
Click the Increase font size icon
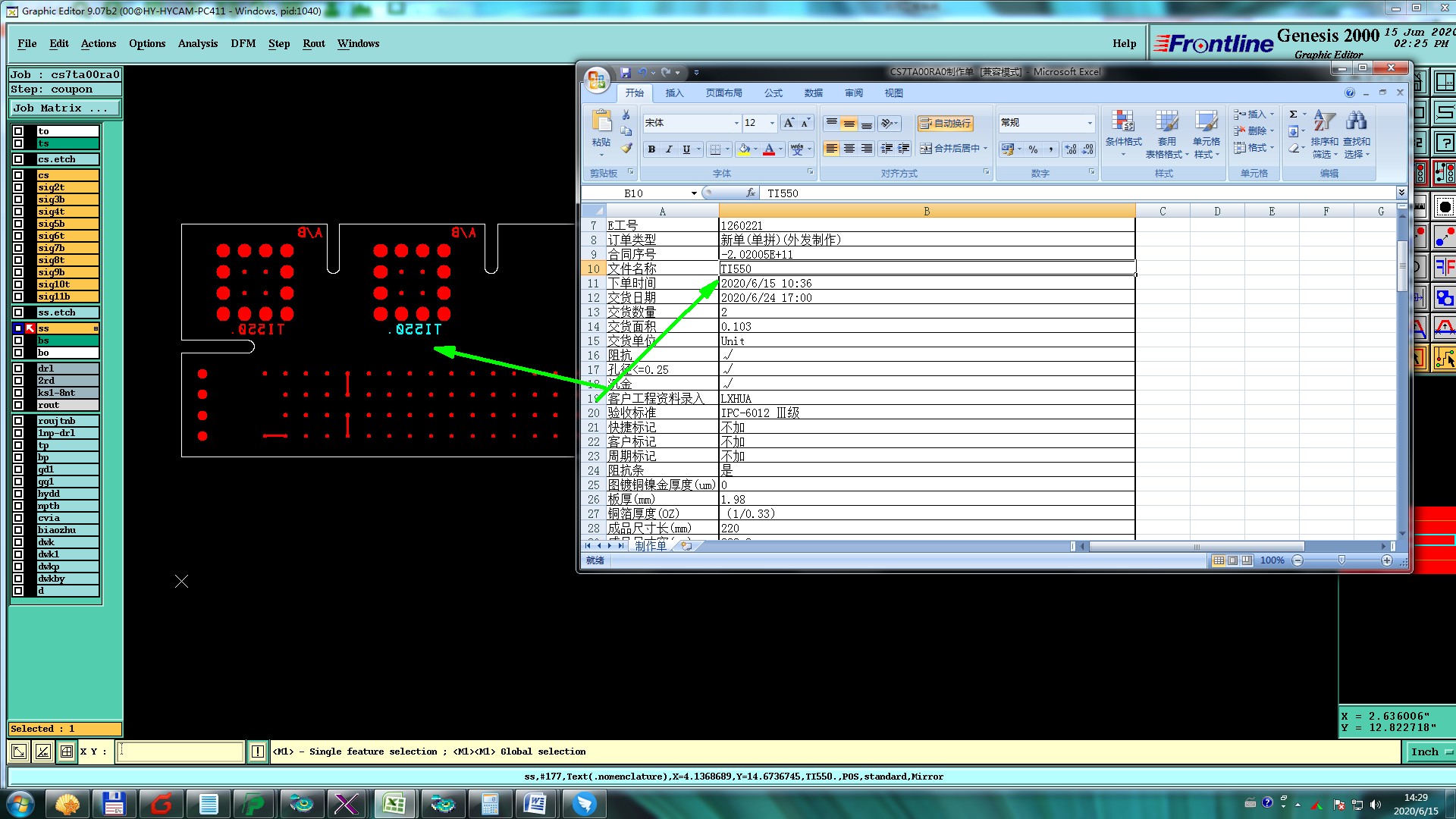click(x=789, y=123)
